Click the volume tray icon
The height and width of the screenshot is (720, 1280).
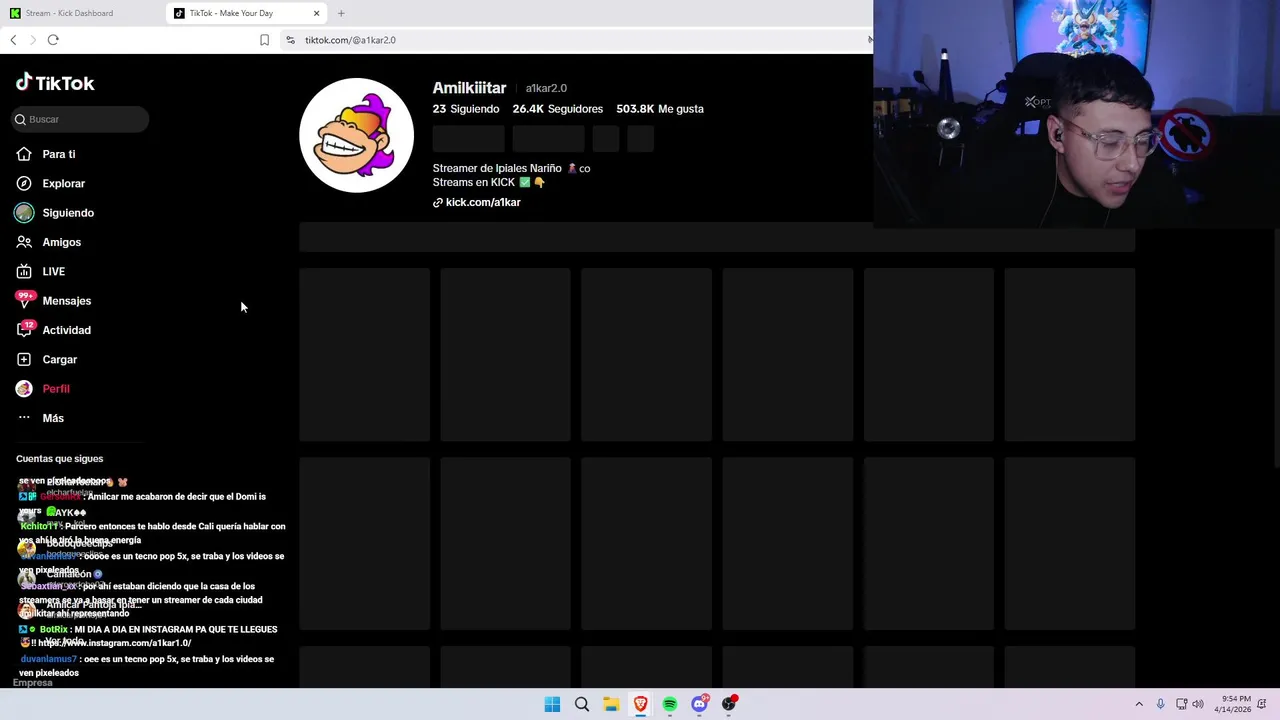(x=1198, y=704)
